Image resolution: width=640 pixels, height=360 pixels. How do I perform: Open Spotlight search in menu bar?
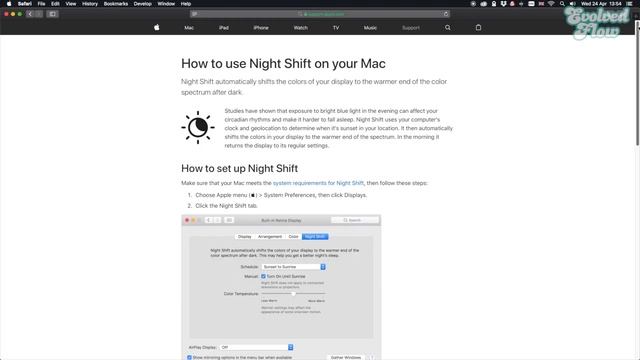tap(562, 4)
